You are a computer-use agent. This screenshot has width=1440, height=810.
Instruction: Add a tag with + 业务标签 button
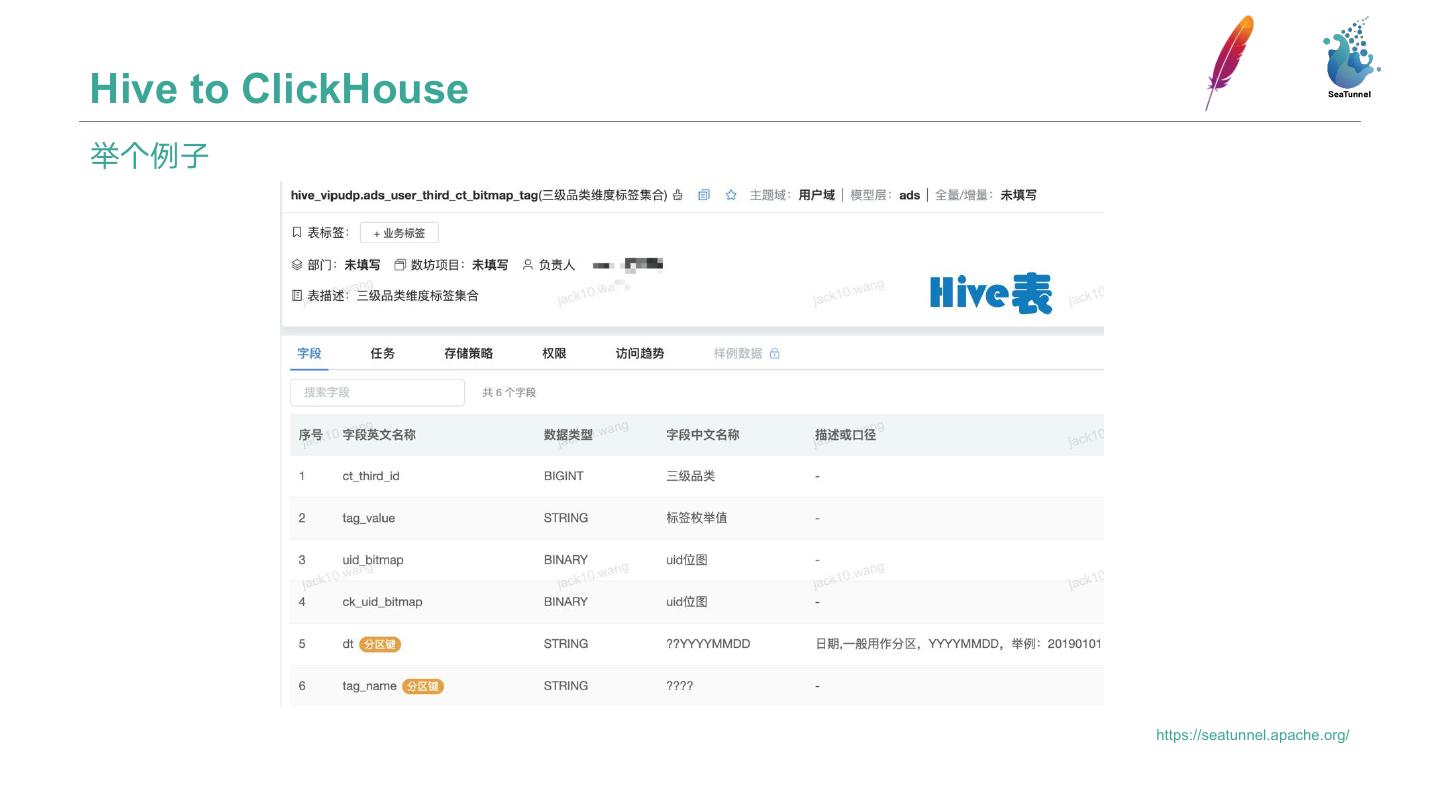tap(399, 233)
